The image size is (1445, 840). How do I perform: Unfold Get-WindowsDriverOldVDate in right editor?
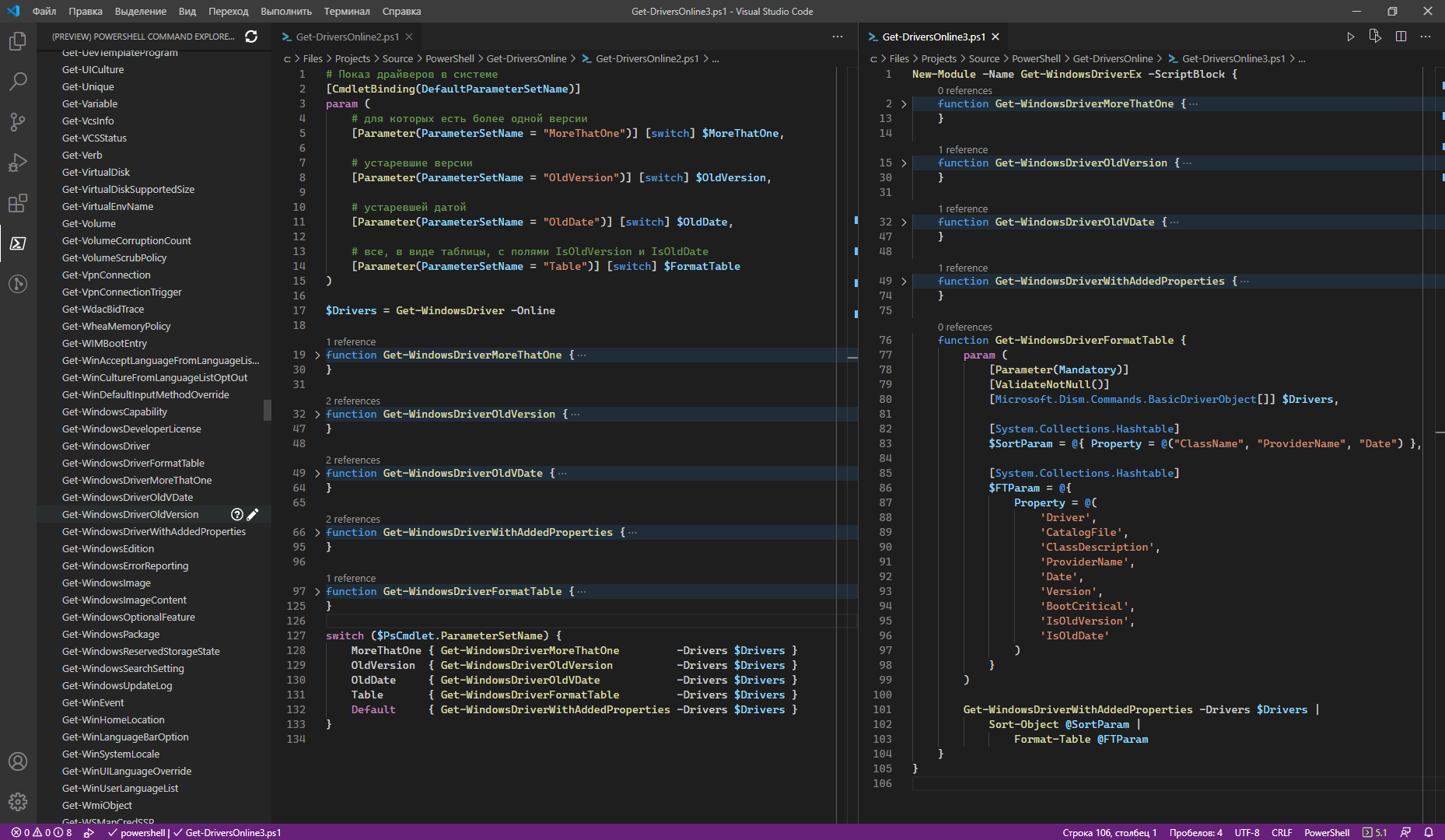[x=904, y=222]
